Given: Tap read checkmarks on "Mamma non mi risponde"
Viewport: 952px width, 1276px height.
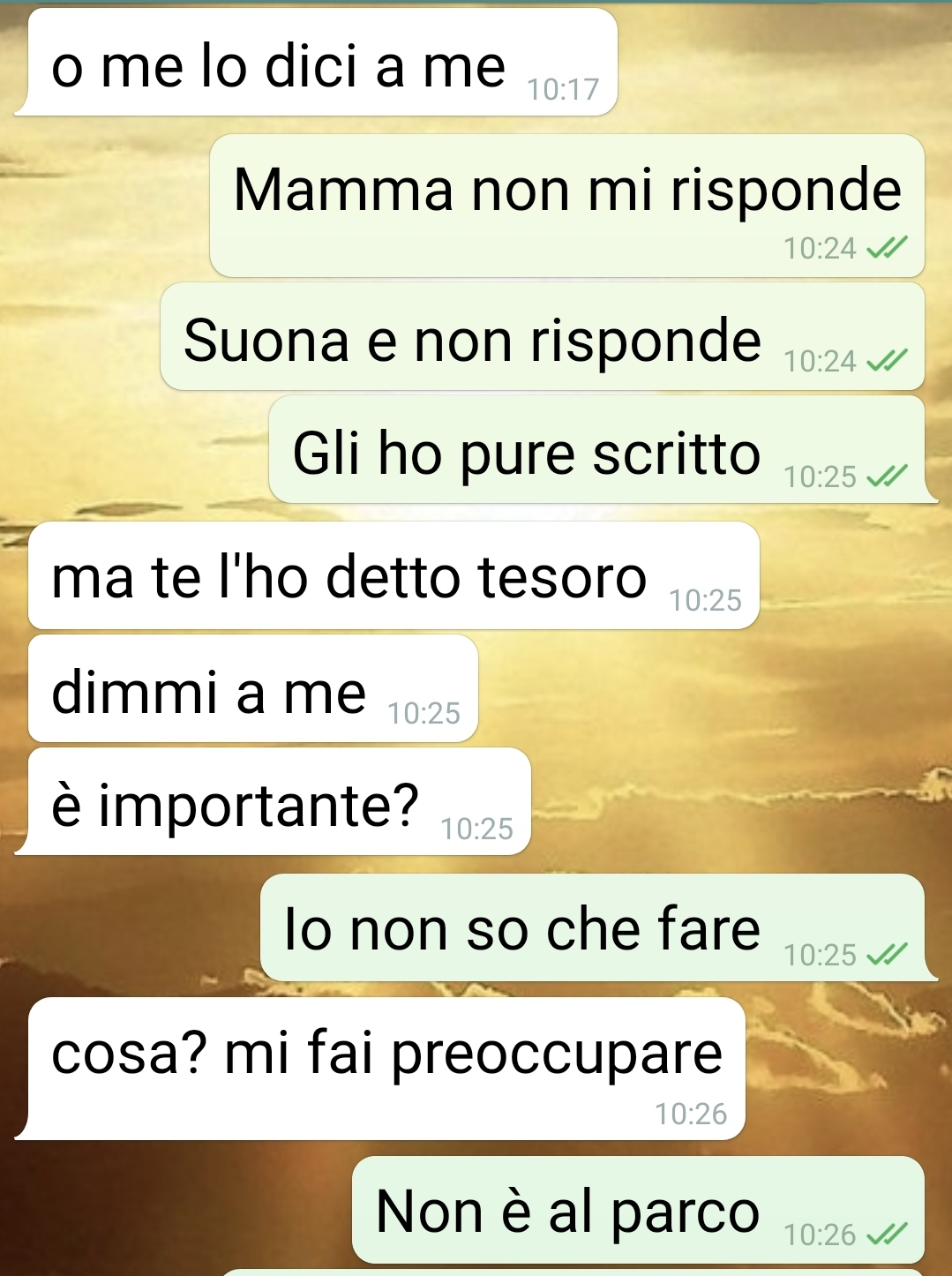Looking at the screenshot, I should pyautogui.click(x=887, y=249).
